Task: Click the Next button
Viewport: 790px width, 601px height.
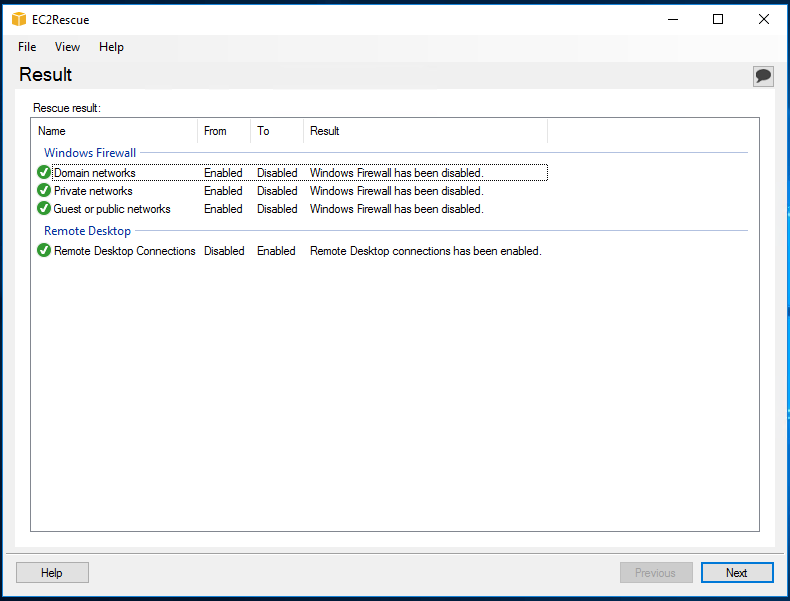Action: click(737, 573)
